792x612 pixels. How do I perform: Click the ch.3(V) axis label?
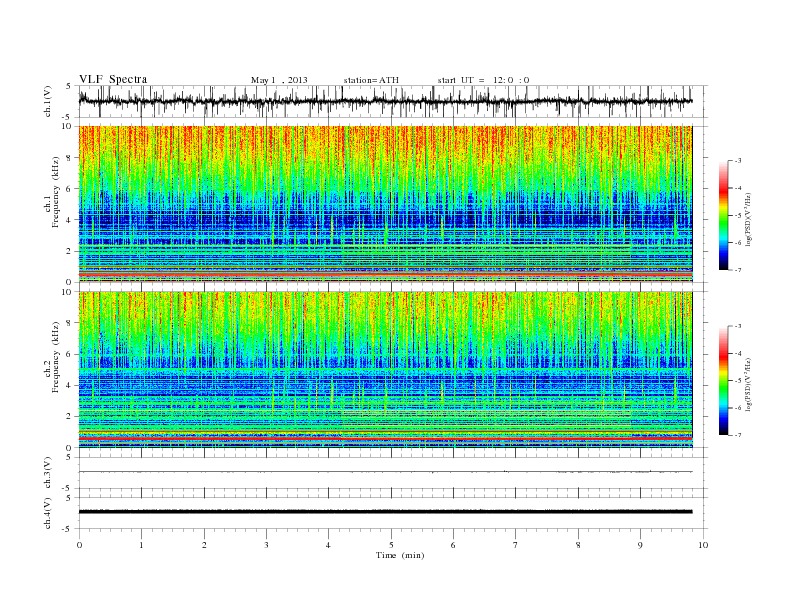tap(48, 473)
